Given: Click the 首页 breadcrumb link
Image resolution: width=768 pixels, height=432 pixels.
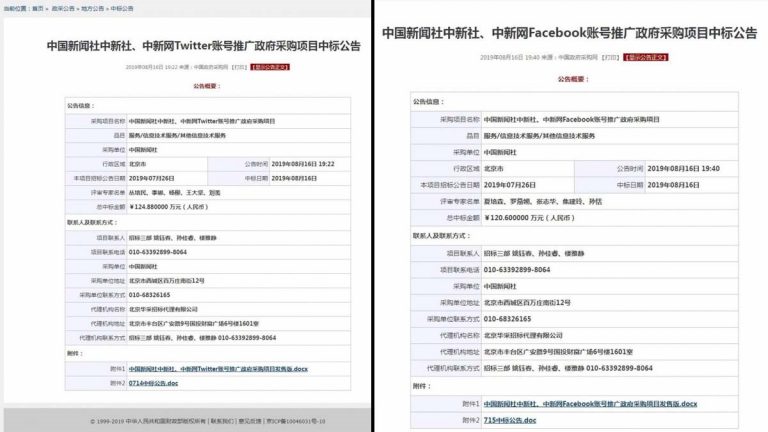Looking at the screenshot, I should point(38,8).
